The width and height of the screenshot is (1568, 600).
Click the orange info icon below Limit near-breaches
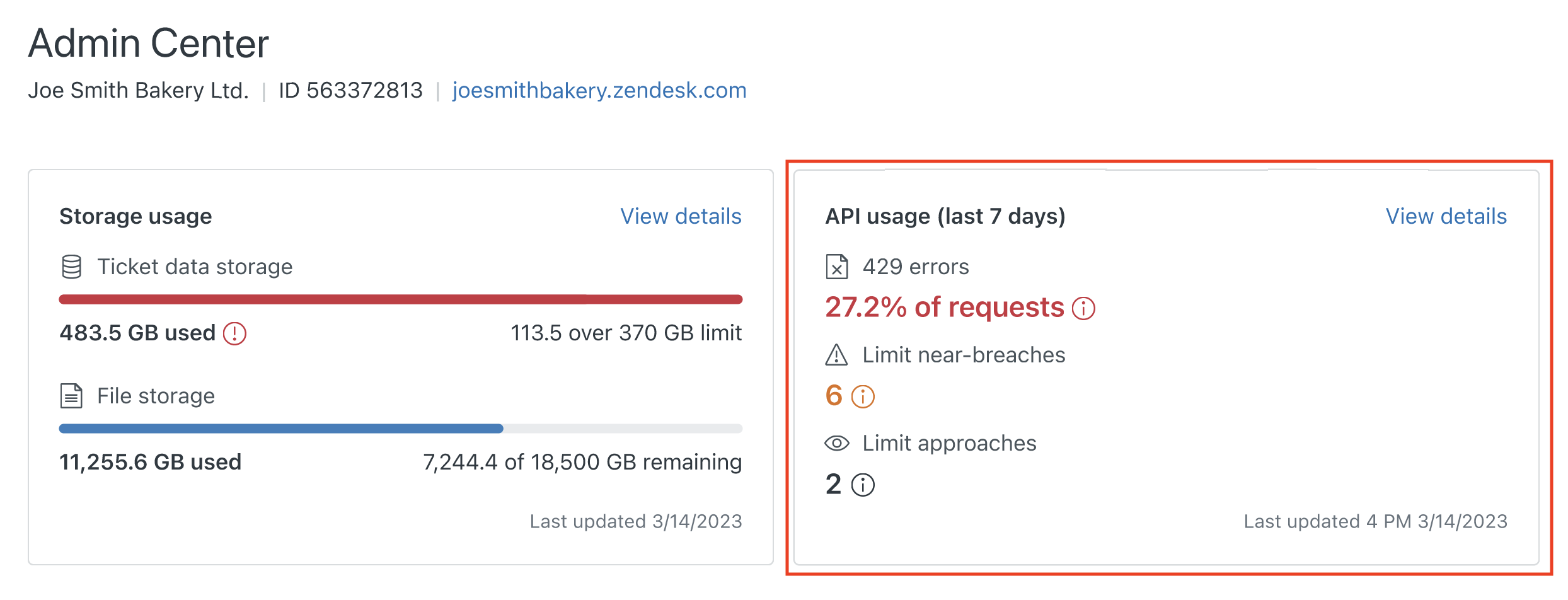[862, 396]
